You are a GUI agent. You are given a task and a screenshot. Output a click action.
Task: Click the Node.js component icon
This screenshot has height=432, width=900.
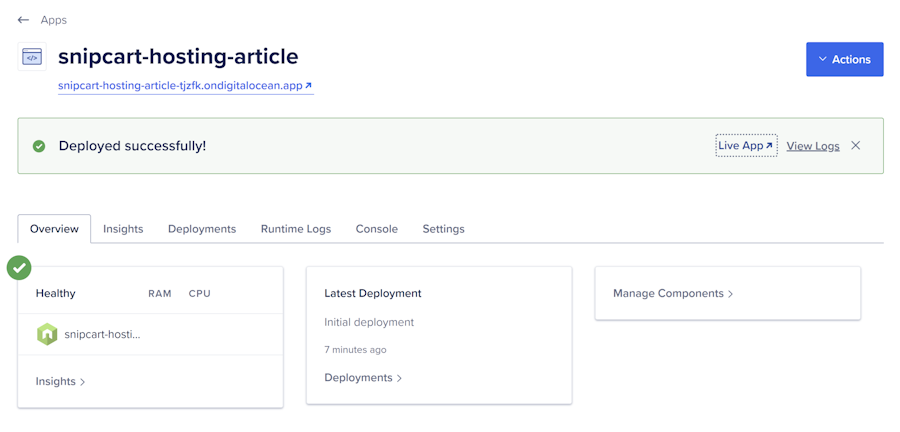pos(47,334)
